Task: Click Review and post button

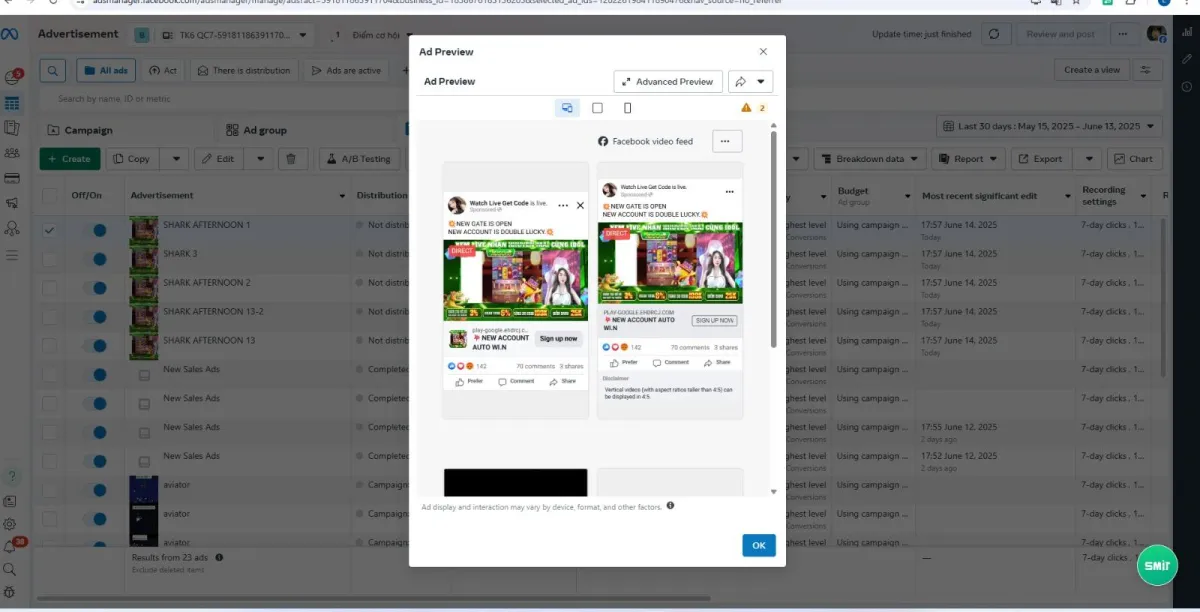Action: pyautogui.click(x=1061, y=34)
